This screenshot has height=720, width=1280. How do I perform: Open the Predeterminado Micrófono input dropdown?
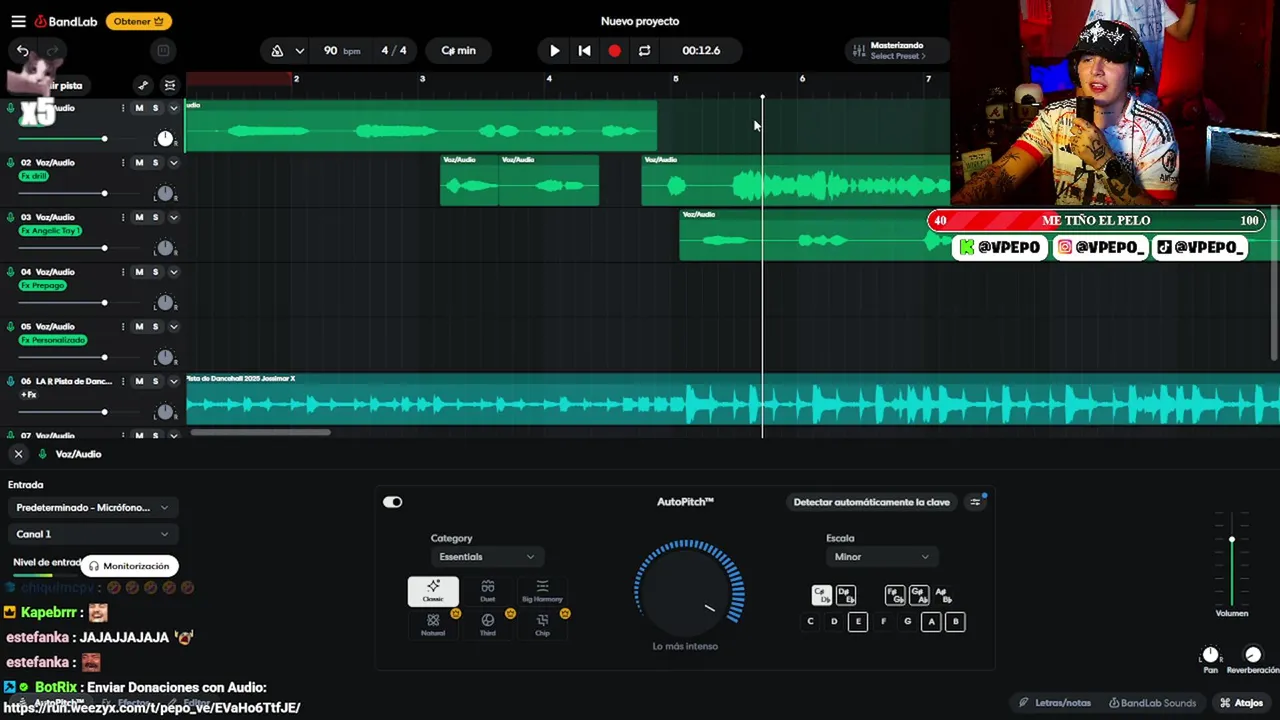pyautogui.click(x=92, y=507)
